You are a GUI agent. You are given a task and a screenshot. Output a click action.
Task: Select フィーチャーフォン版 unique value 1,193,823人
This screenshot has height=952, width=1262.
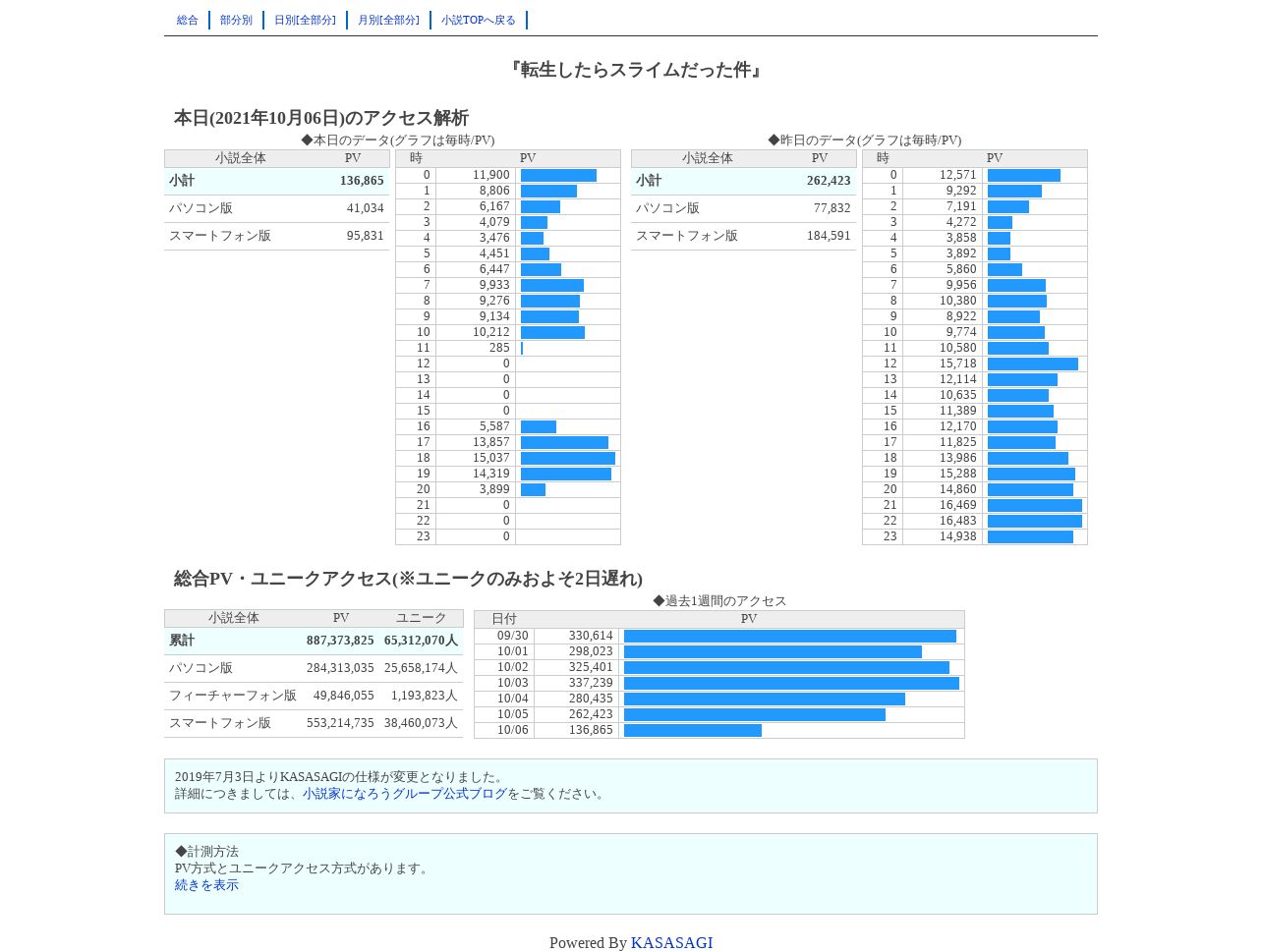click(x=425, y=696)
